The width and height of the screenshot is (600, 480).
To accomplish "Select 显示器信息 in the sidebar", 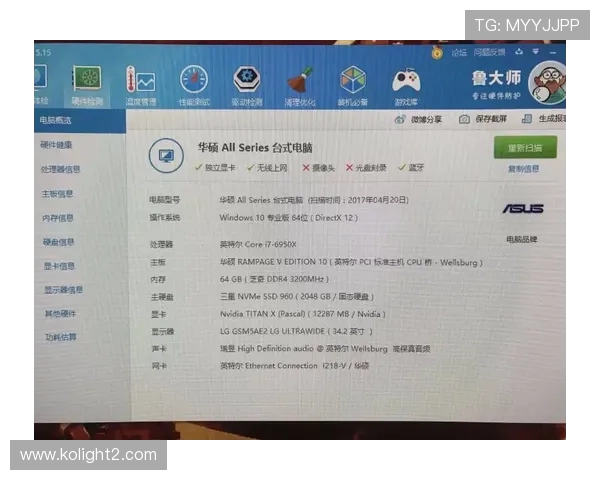I will [64, 290].
